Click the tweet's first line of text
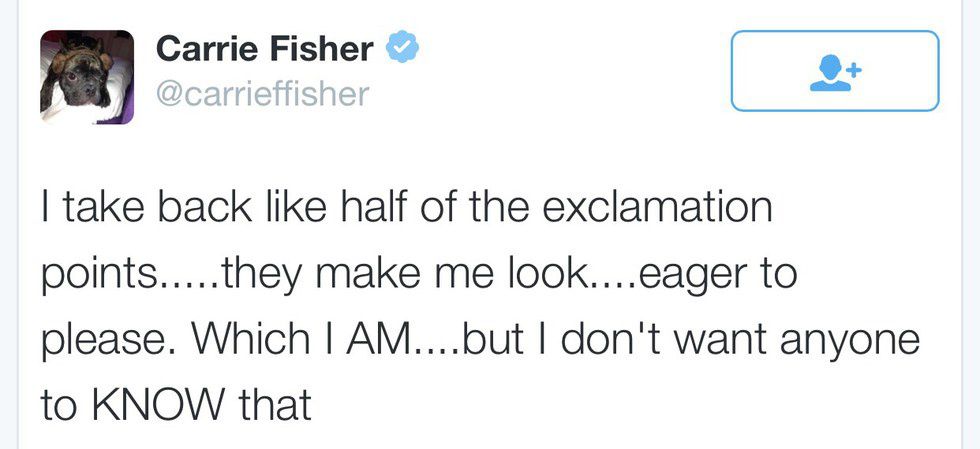The height and width of the screenshot is (449, 980). coord(407,209)
